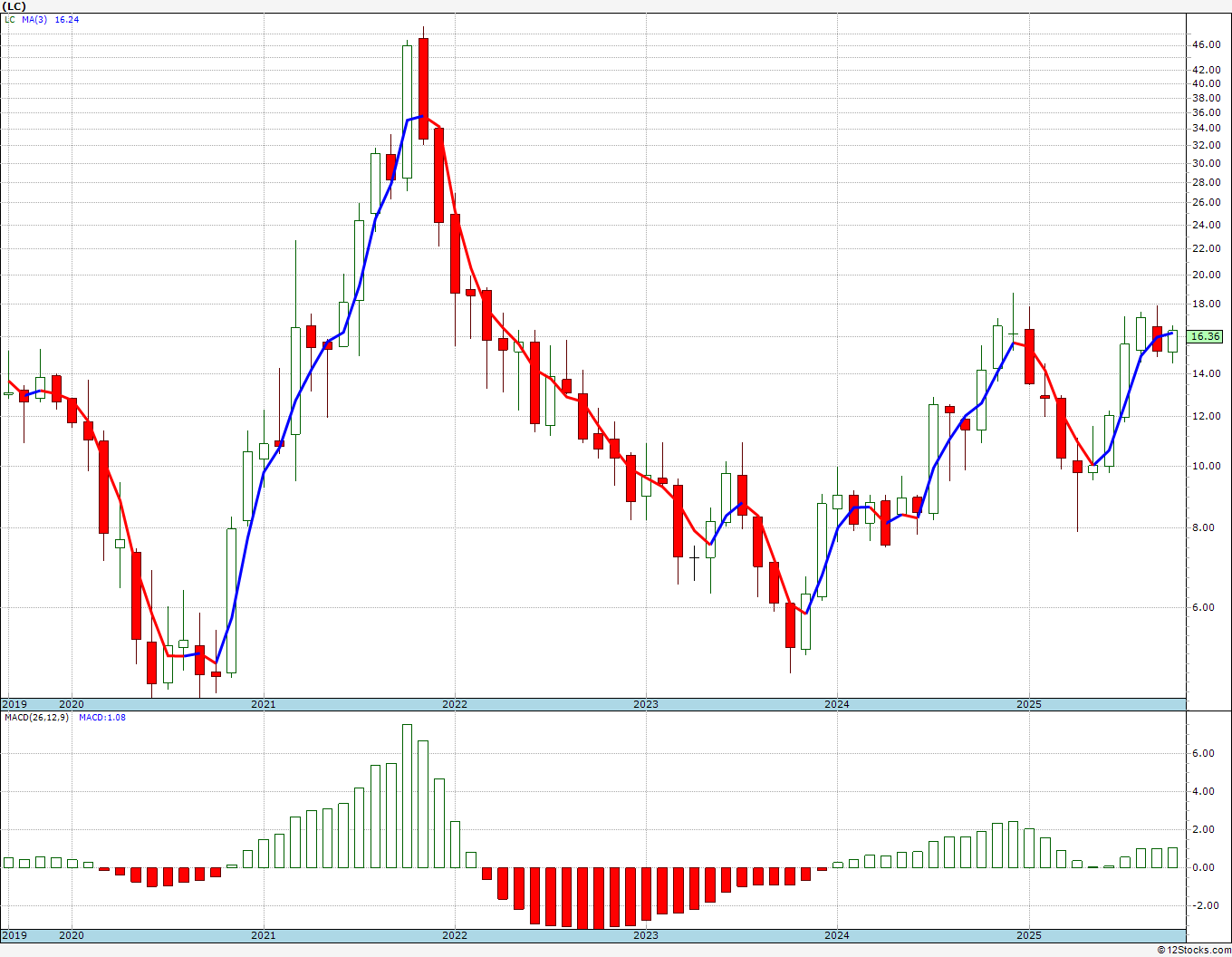Select 2020 on the price chart timeline
Viewport: 1232px width, 957px height.
tap(71, 704)
